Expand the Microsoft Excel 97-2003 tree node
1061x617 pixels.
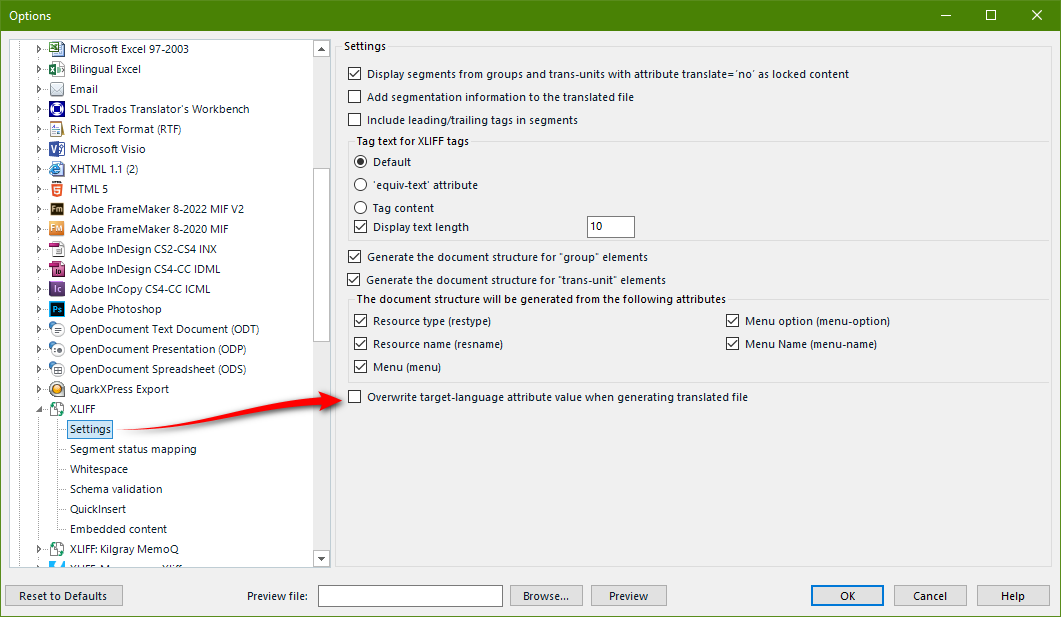point(39,49)
